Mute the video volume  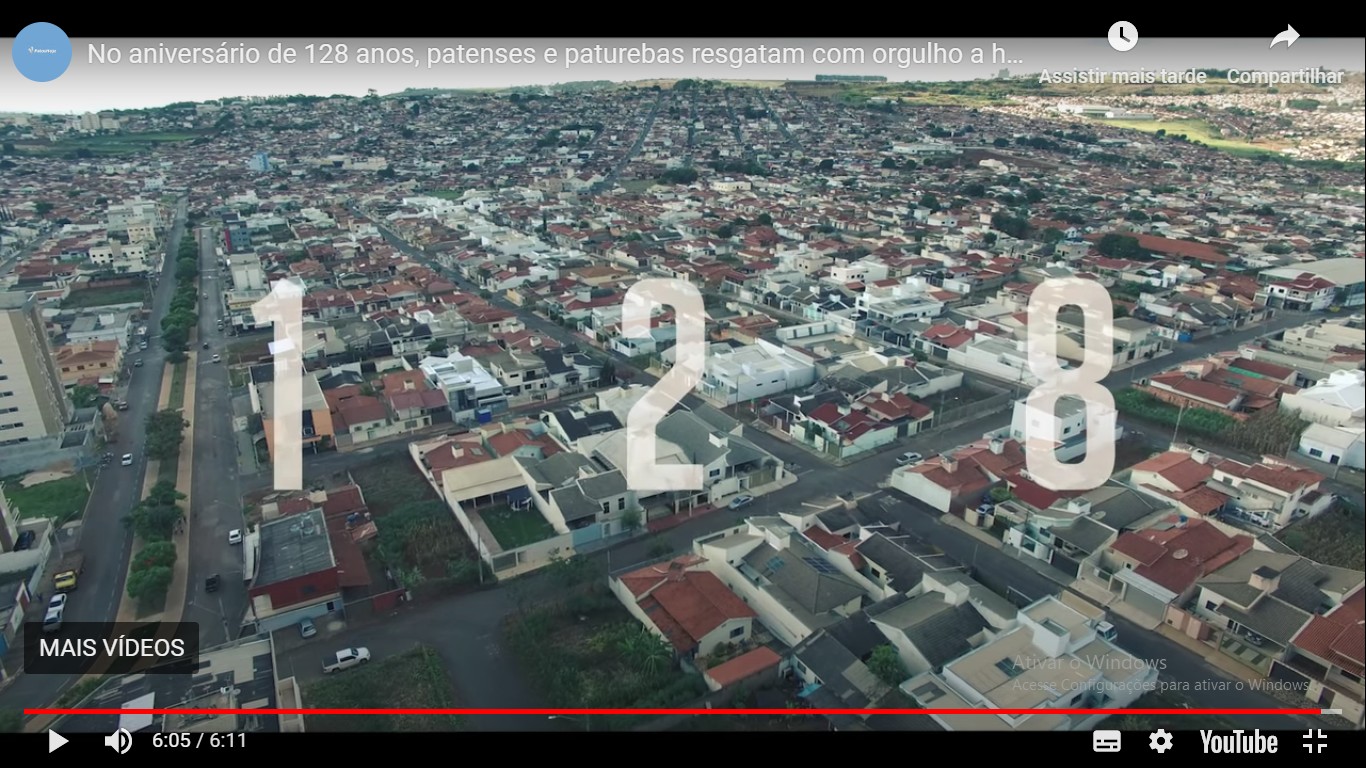pyautogui.click(x=119, y=741)
